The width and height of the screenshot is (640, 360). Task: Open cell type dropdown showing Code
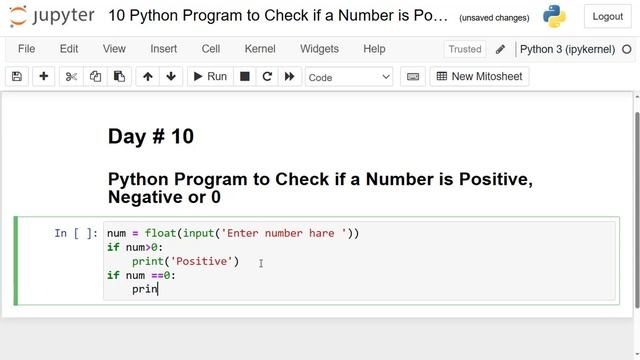pos(349,77)
